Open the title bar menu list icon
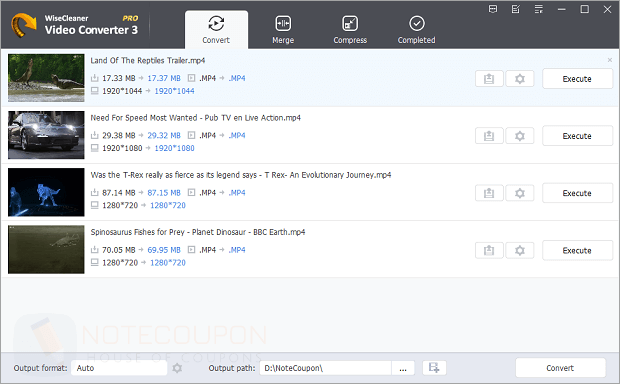This screenshot has width=620, height=384. click(539, 9)
